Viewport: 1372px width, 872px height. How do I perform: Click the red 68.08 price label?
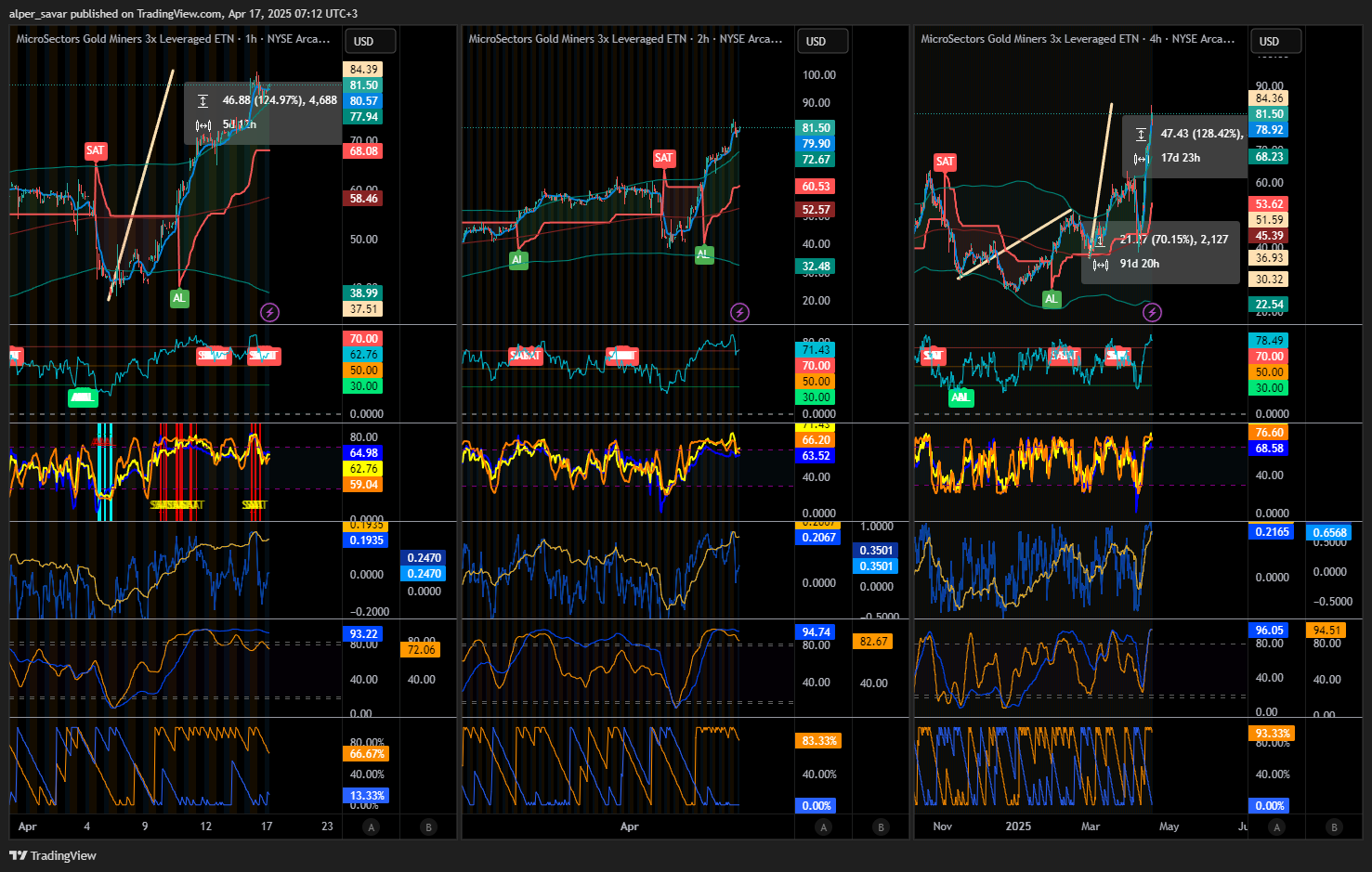tap(363, 151)
